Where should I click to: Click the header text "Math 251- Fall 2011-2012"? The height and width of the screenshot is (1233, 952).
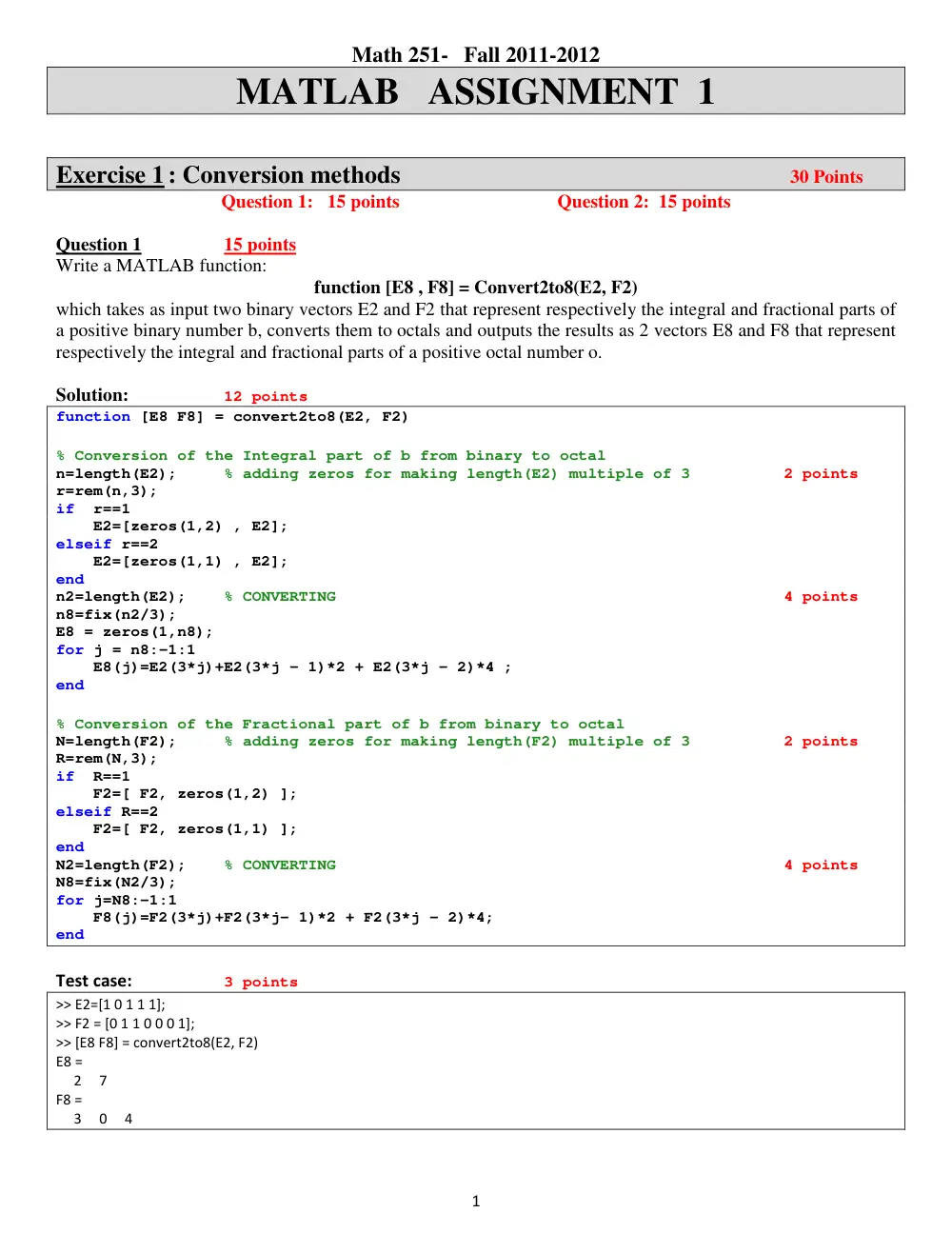click(x=476, y=54)
